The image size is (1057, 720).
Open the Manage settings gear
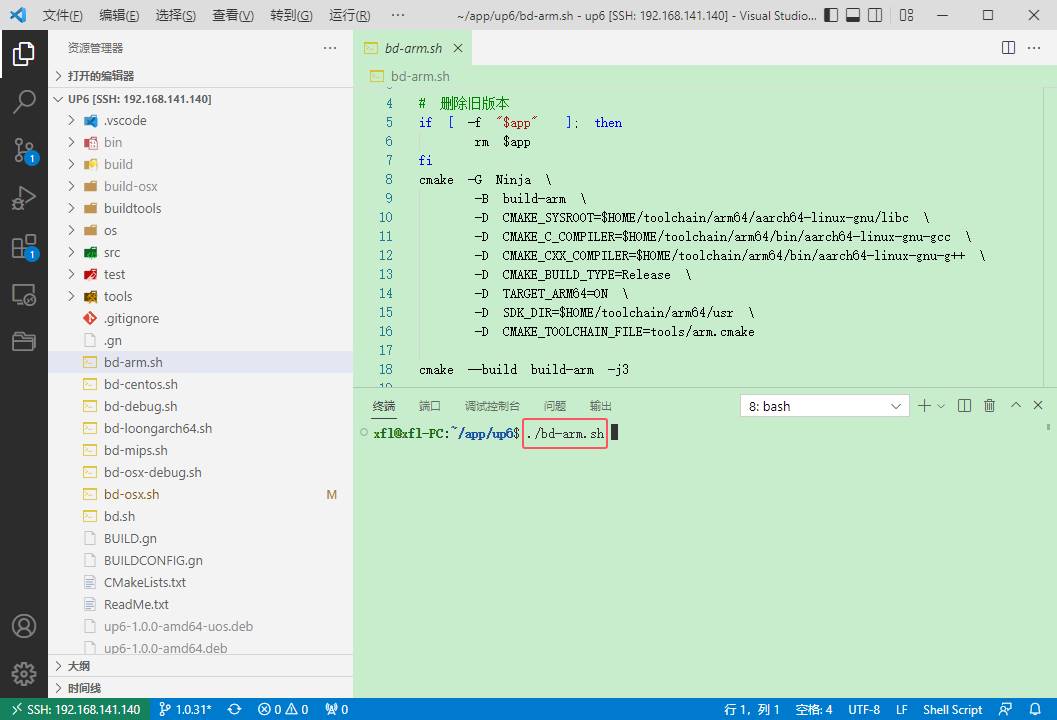pos(24,673)
